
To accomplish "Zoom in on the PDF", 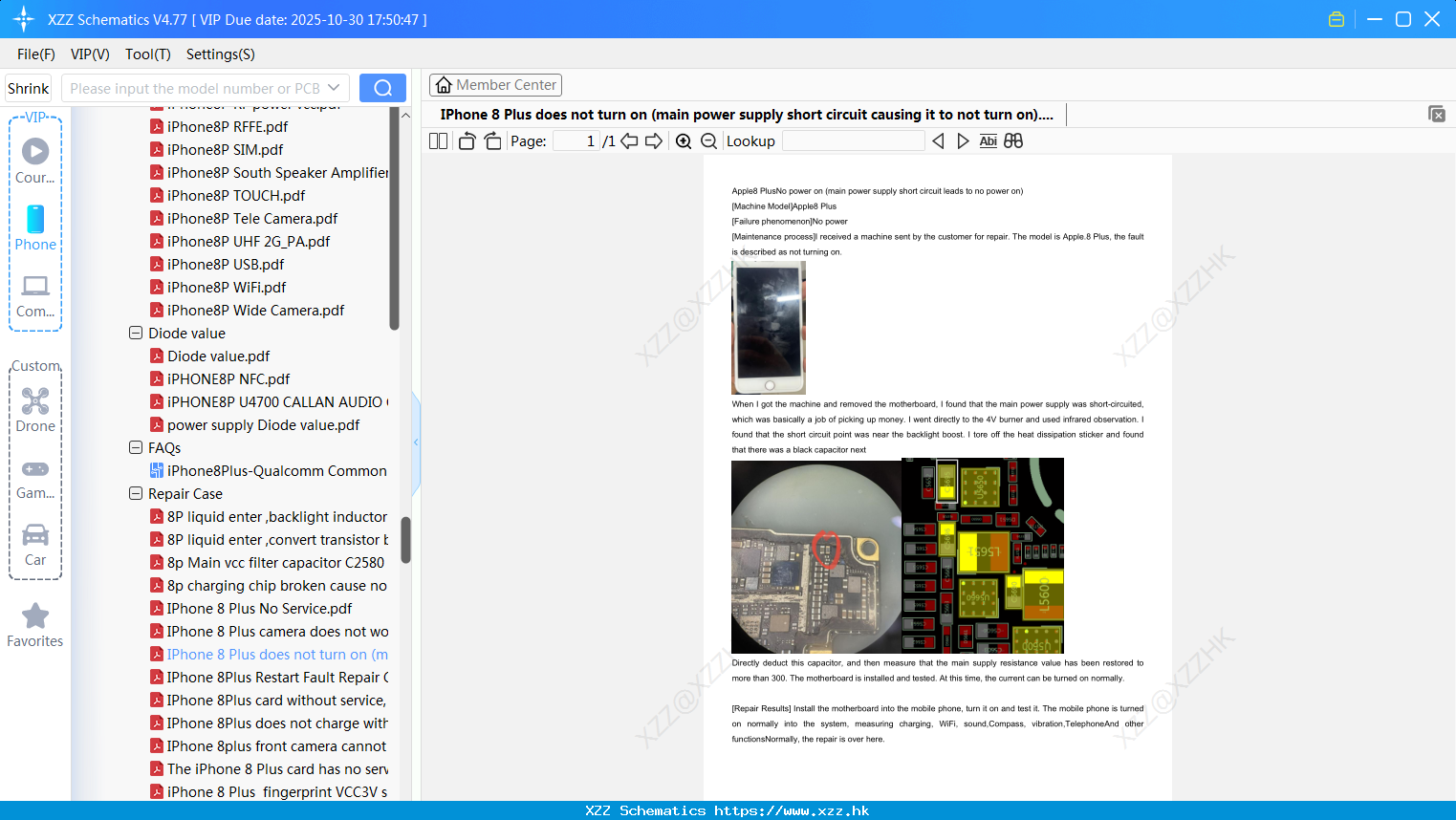I will [x=684, y=141].
